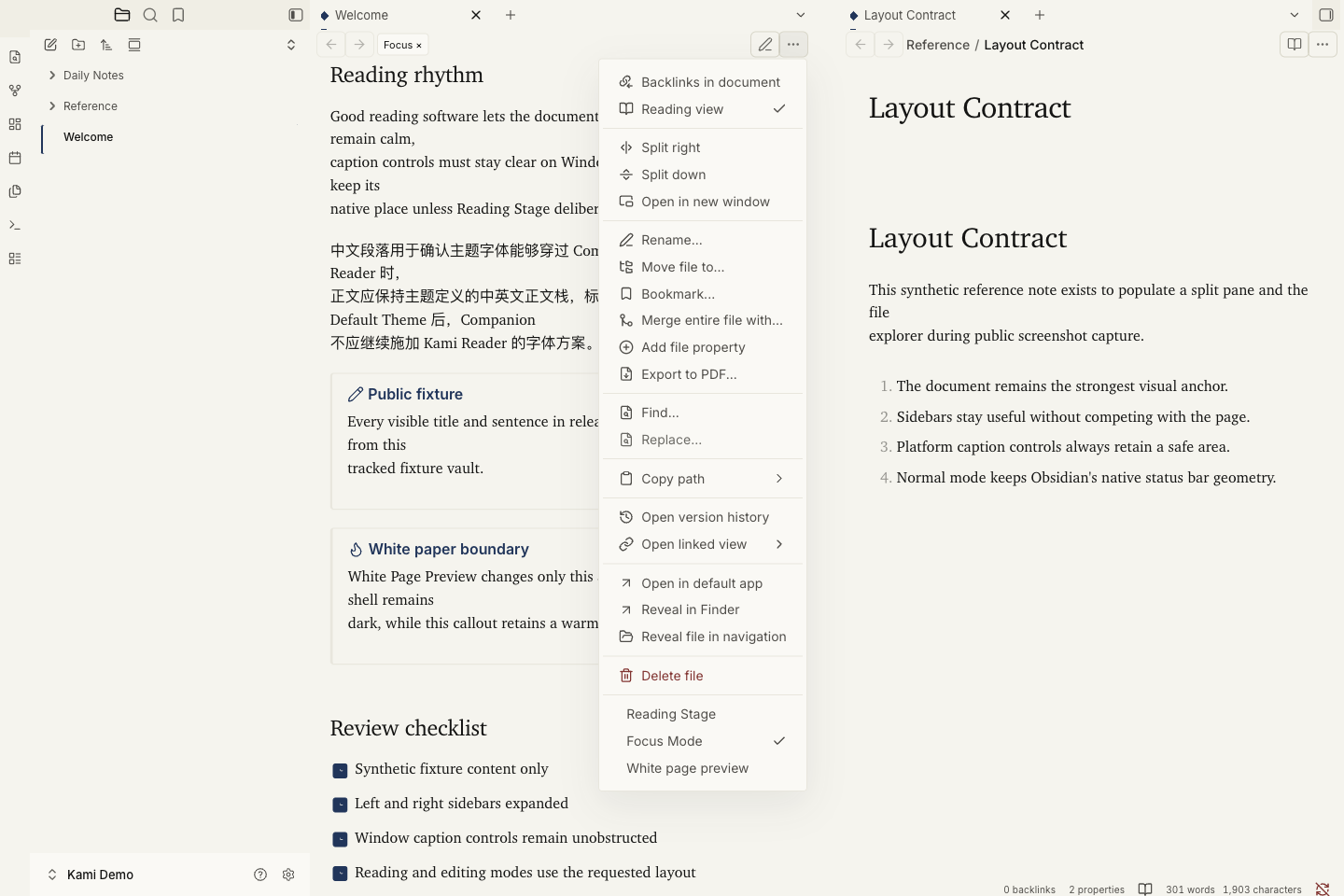Open the Kami Demo vault switcher
1344x896 pixels.
tap(91, 875)
